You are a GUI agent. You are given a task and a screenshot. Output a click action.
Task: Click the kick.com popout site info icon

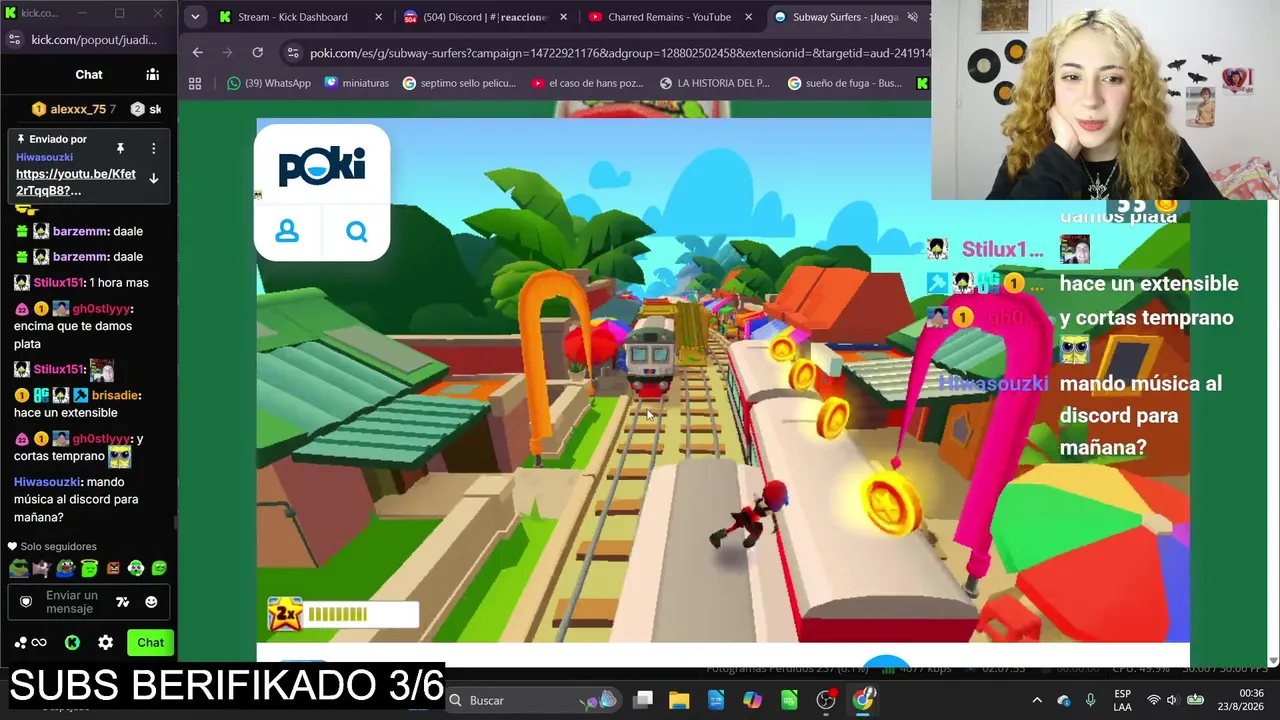[x=14, y=40]
